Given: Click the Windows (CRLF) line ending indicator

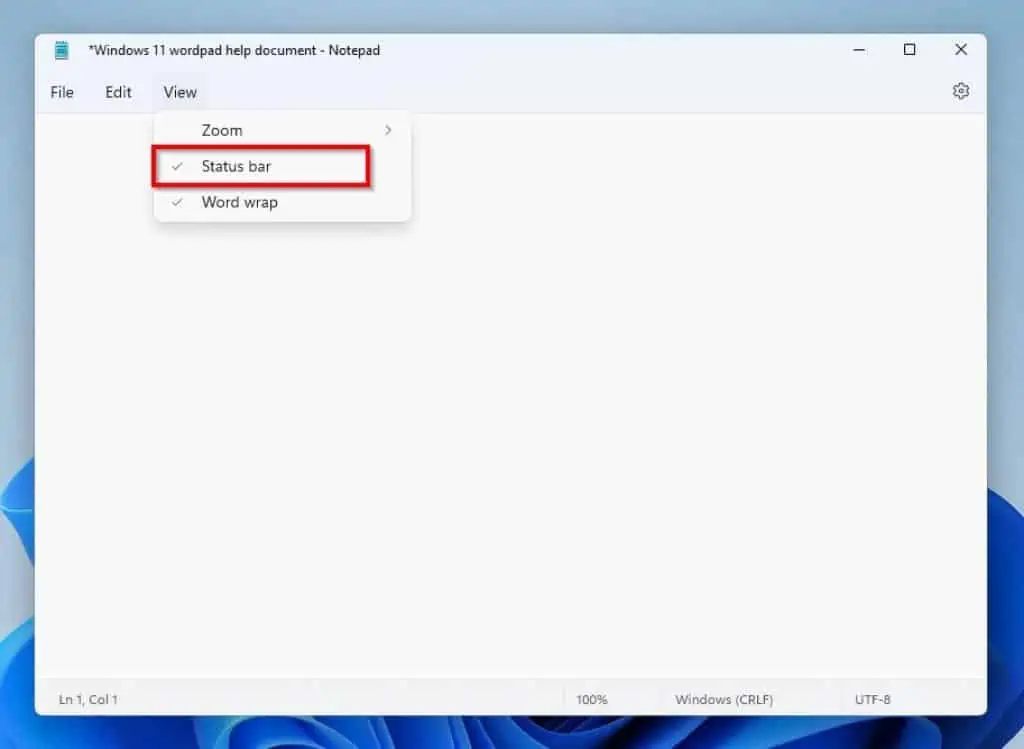Looking at the screenshot, I should coord(724,699).
